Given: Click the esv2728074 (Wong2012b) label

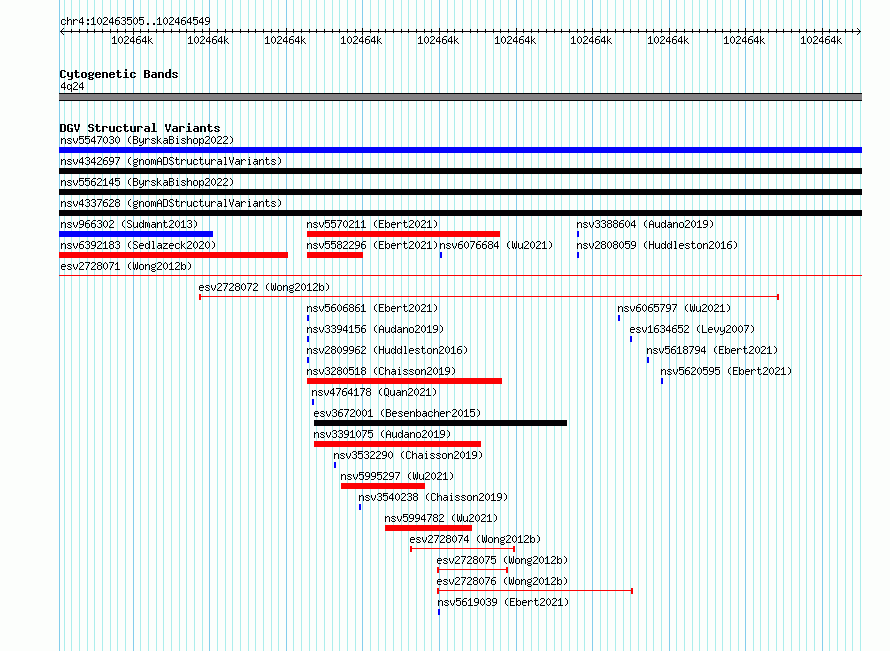Looking at the screenshot, I should tap(475, 539).
